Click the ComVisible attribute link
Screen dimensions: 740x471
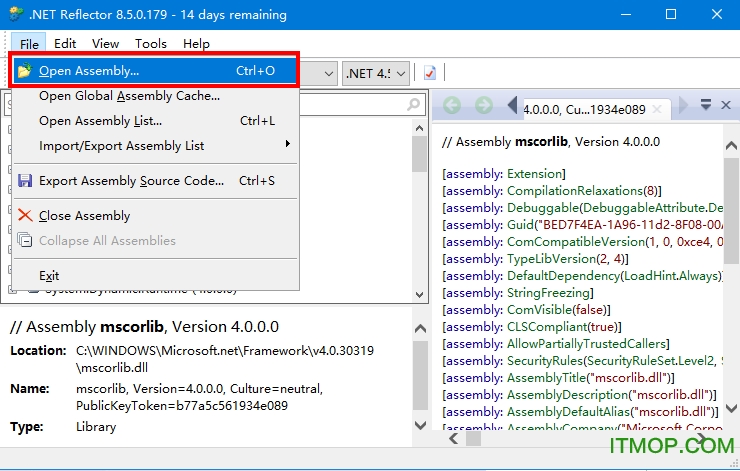[x=539, y=310]
